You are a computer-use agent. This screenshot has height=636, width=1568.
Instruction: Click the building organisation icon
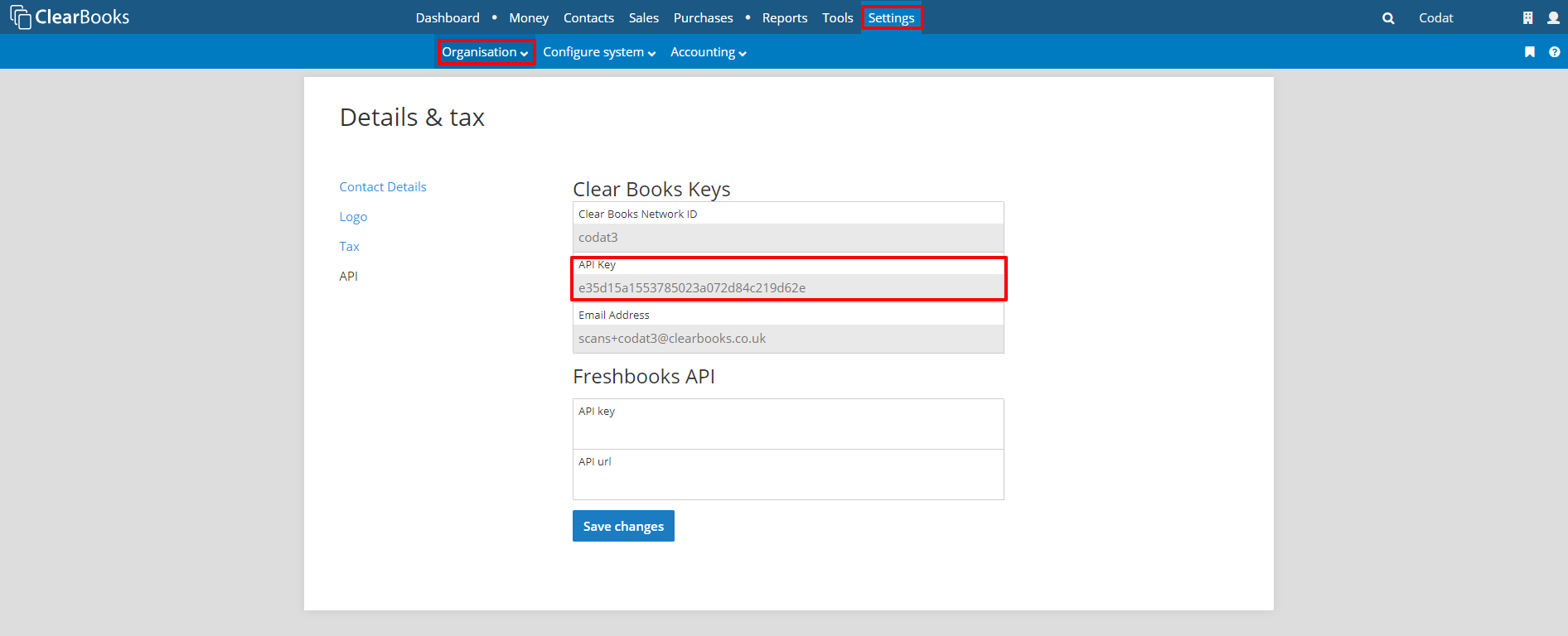(x=1527, y=17)
